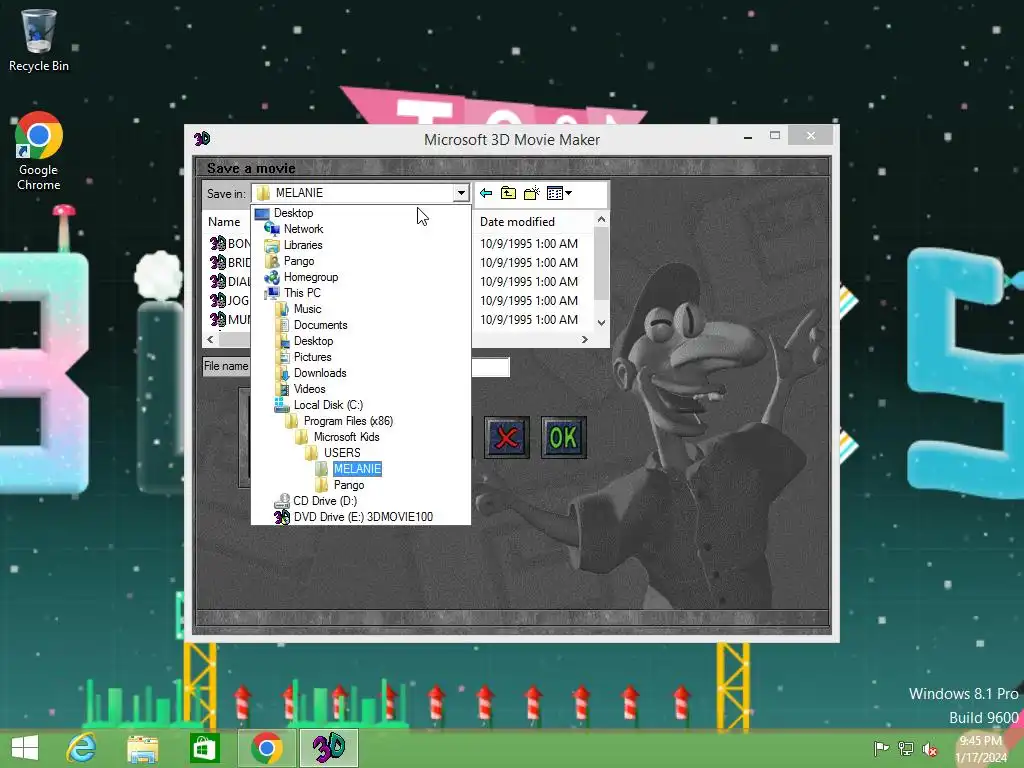Viewport: 1024px width, 768px height.
Task: Go back with the green arrow icon
Action: click(x=486, y=193)
